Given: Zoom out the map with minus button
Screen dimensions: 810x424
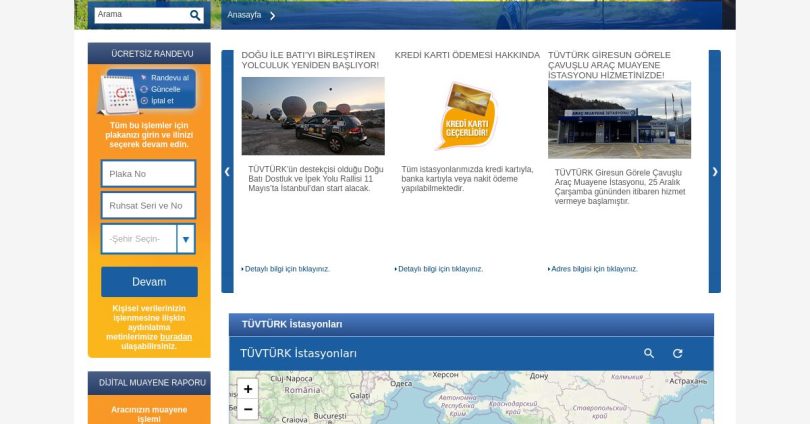Looking at the screenshot, I should coord(248,410).
